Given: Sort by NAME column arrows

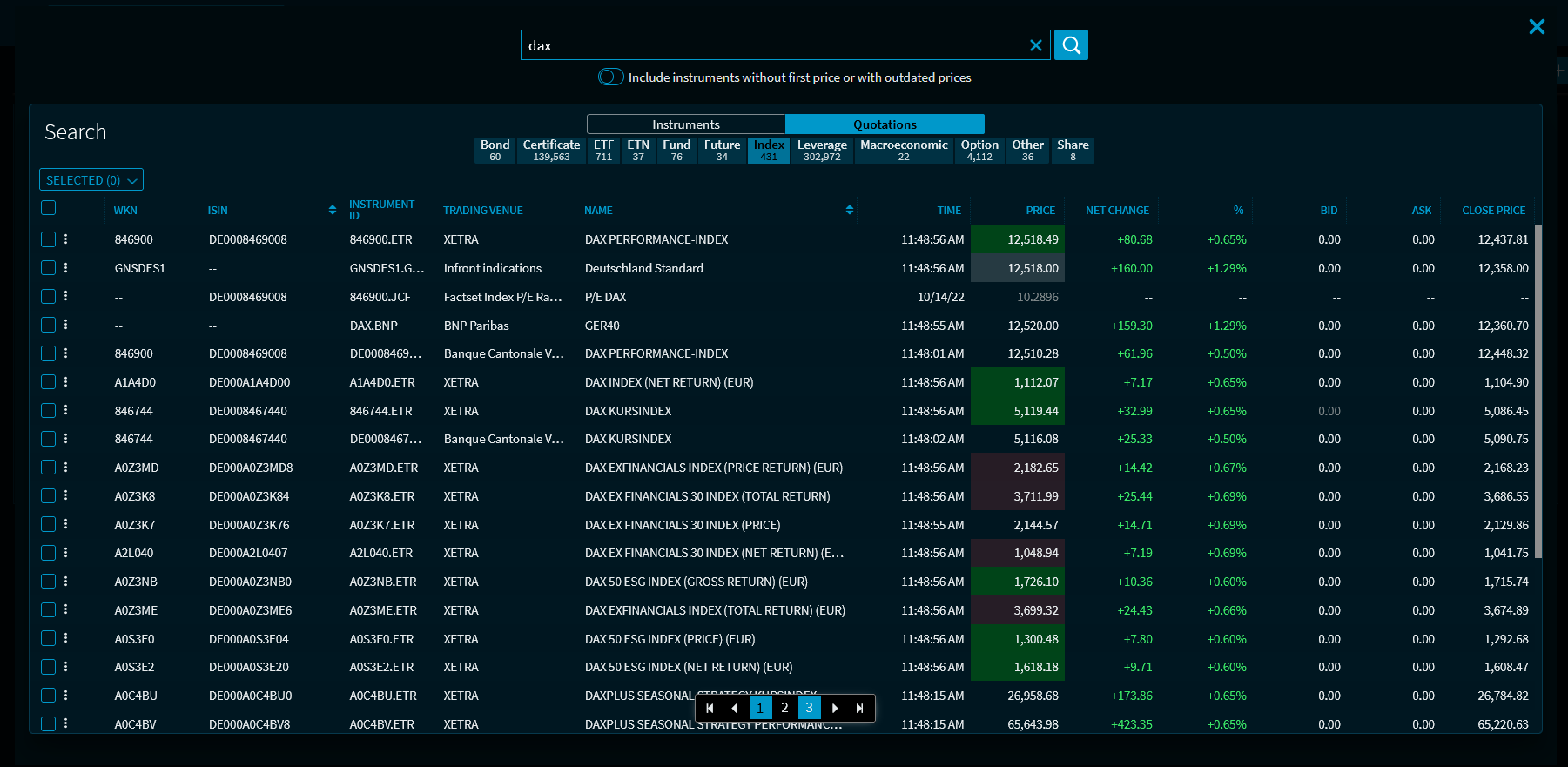Looking at the screenshot, I should tap(849, 210).
